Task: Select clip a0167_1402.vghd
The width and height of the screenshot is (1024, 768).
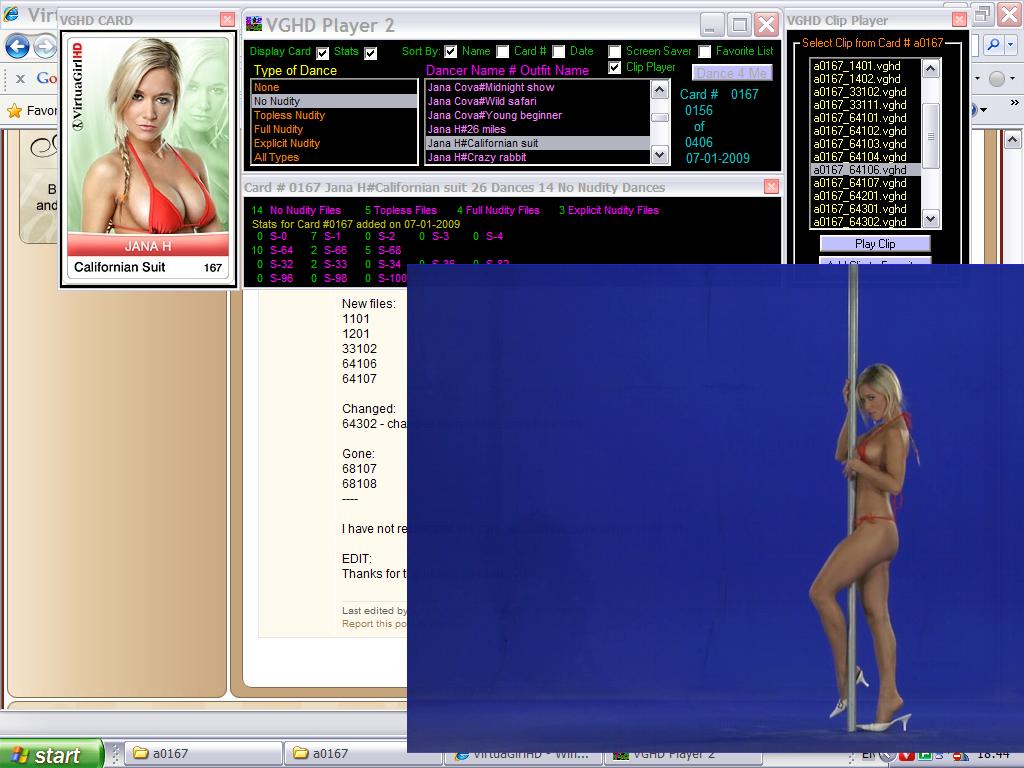Action: [865, 79]
